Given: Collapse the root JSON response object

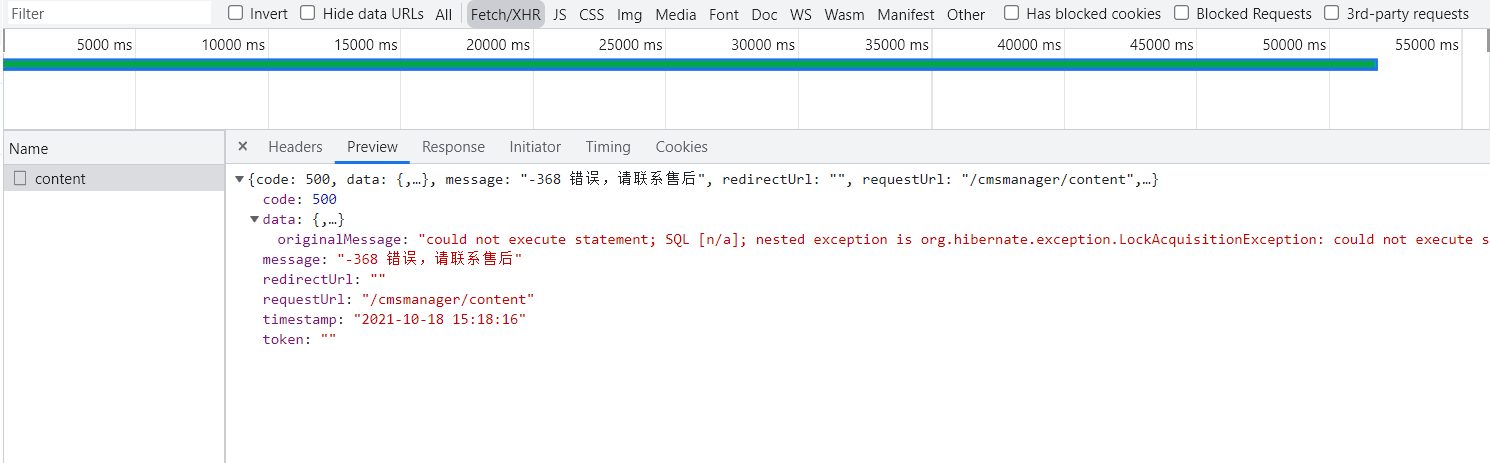Looking at the screenshot, I should point(240,179).
